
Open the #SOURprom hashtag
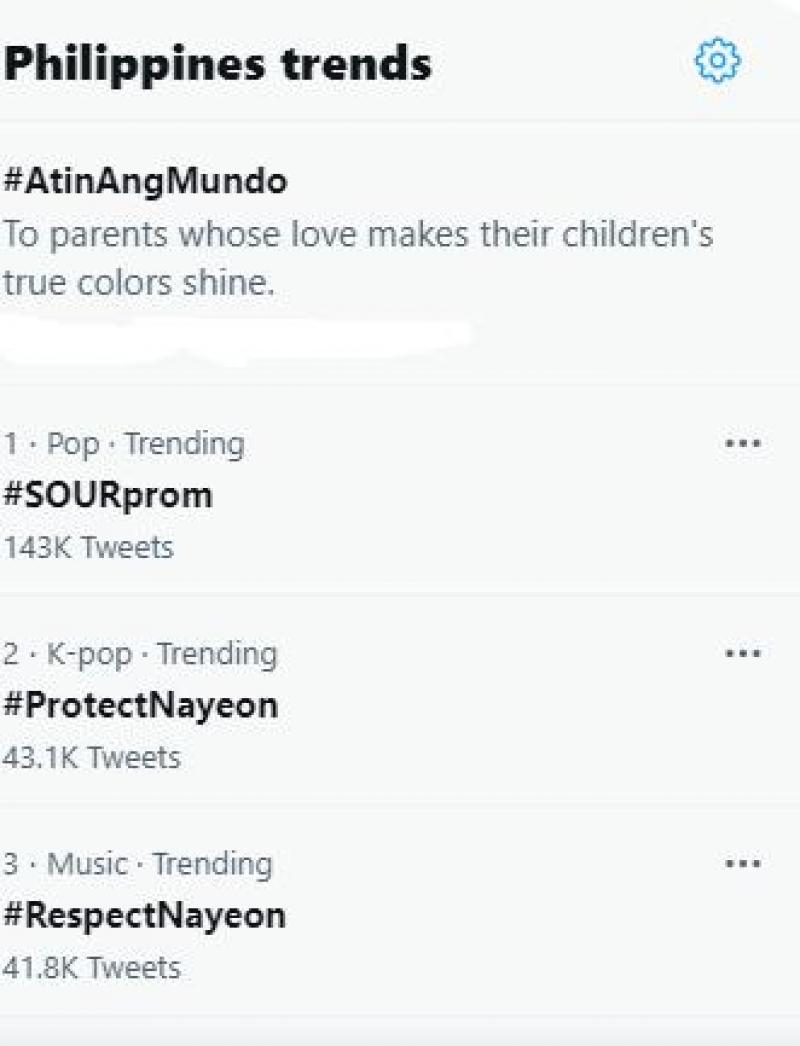[108, 495]
